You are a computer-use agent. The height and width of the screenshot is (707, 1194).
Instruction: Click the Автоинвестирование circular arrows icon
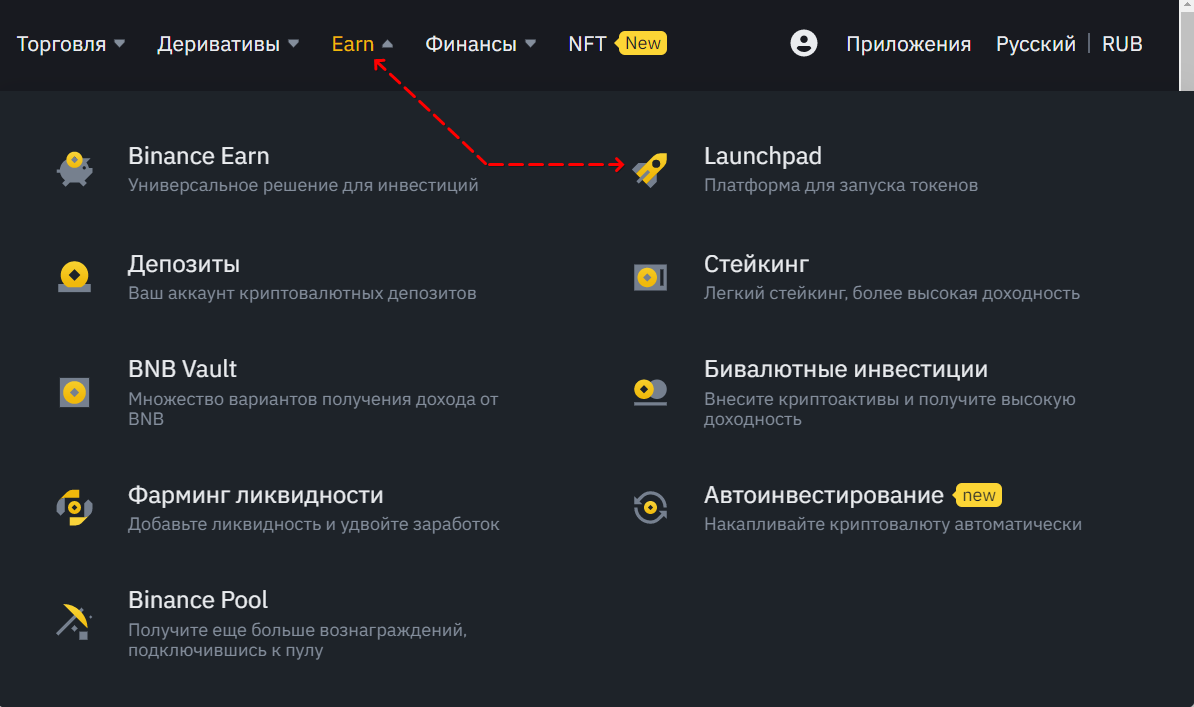point(650,507)
